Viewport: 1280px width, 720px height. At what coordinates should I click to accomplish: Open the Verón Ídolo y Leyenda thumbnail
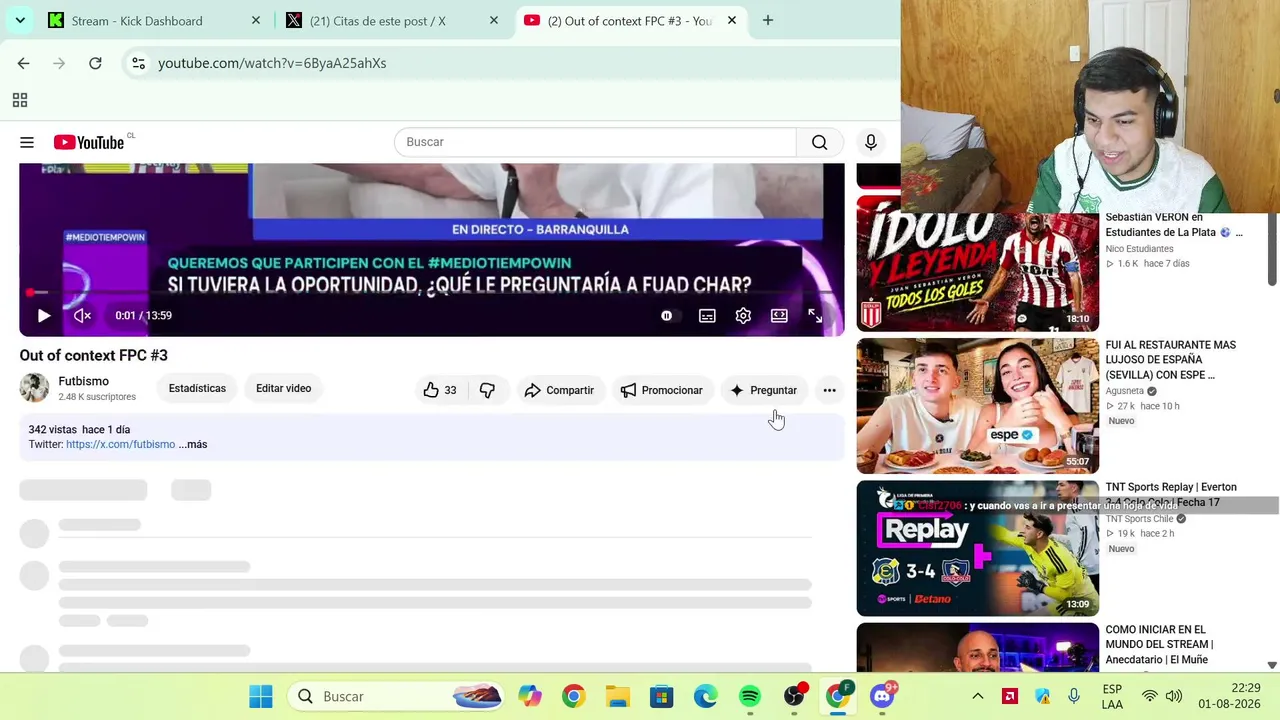click(x=978, y=264)
